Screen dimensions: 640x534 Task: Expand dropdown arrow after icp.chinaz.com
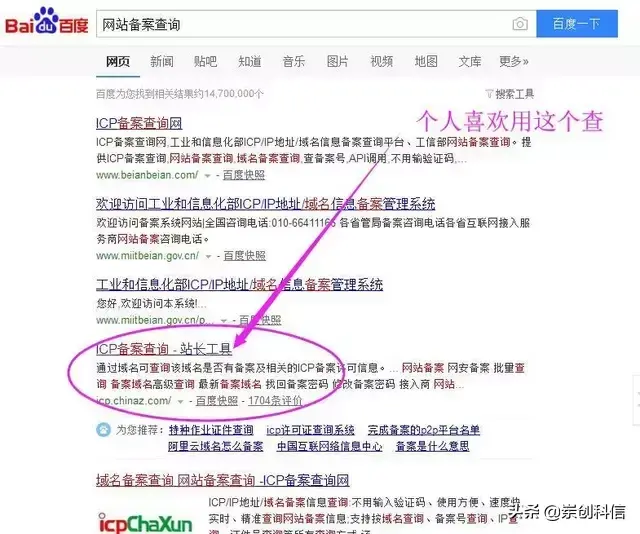pos(180,402)
